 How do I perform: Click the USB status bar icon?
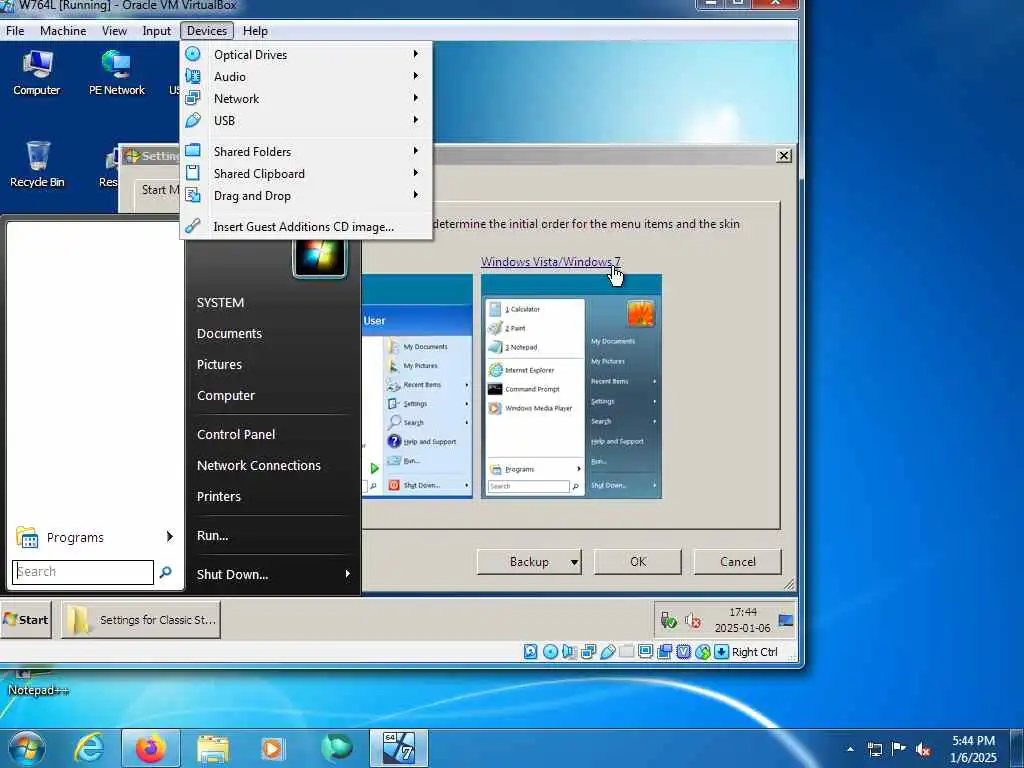pos(607,651)
